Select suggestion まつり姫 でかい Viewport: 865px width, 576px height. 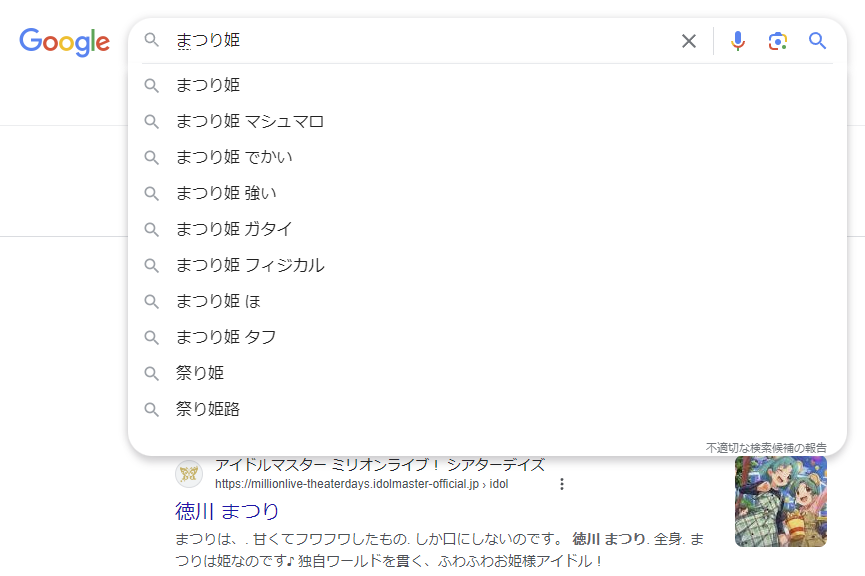(x=487, y=157)
